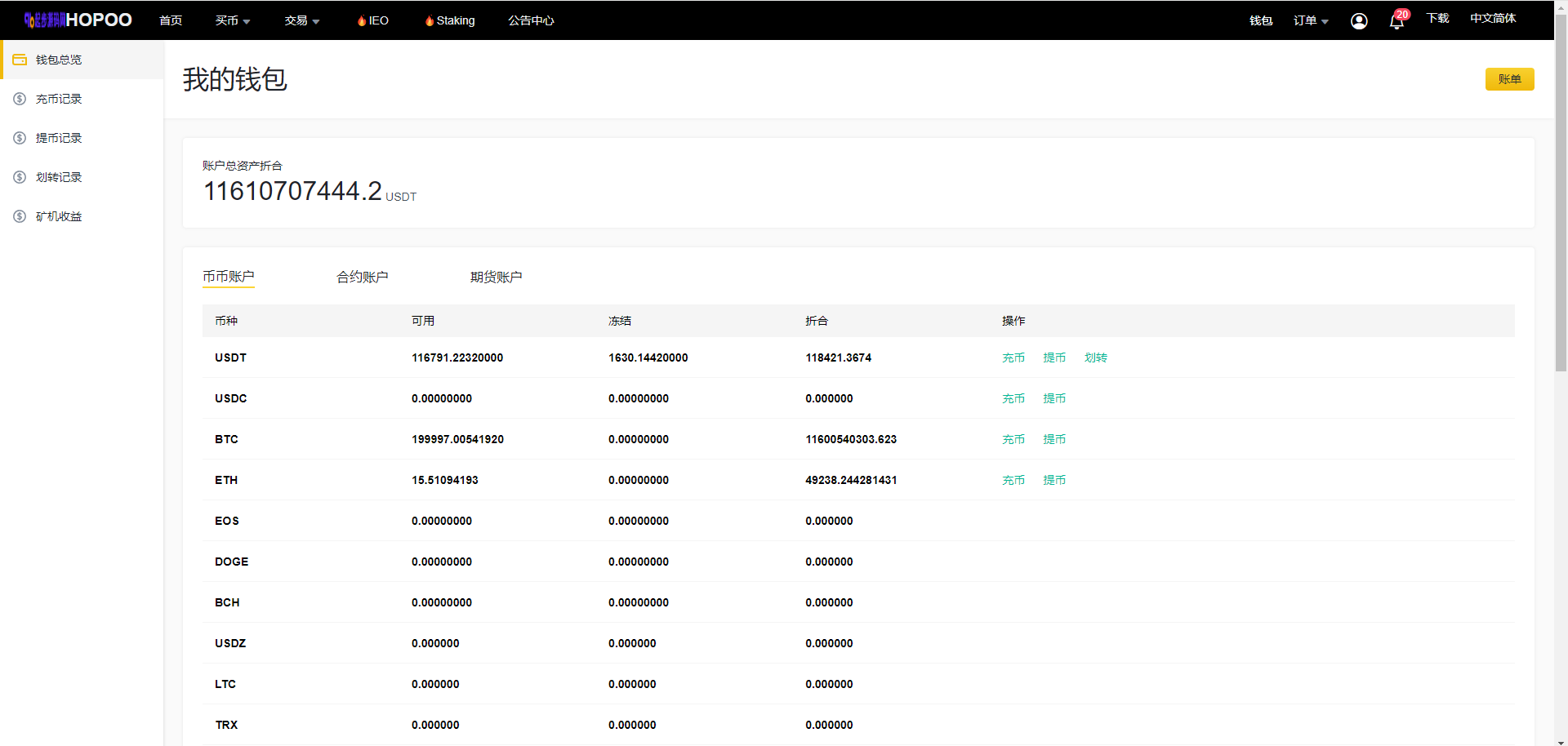The image size is (1568, 746).
Task: Expand the 订单 dropdown menu
Action: [x=1311, y=20]
